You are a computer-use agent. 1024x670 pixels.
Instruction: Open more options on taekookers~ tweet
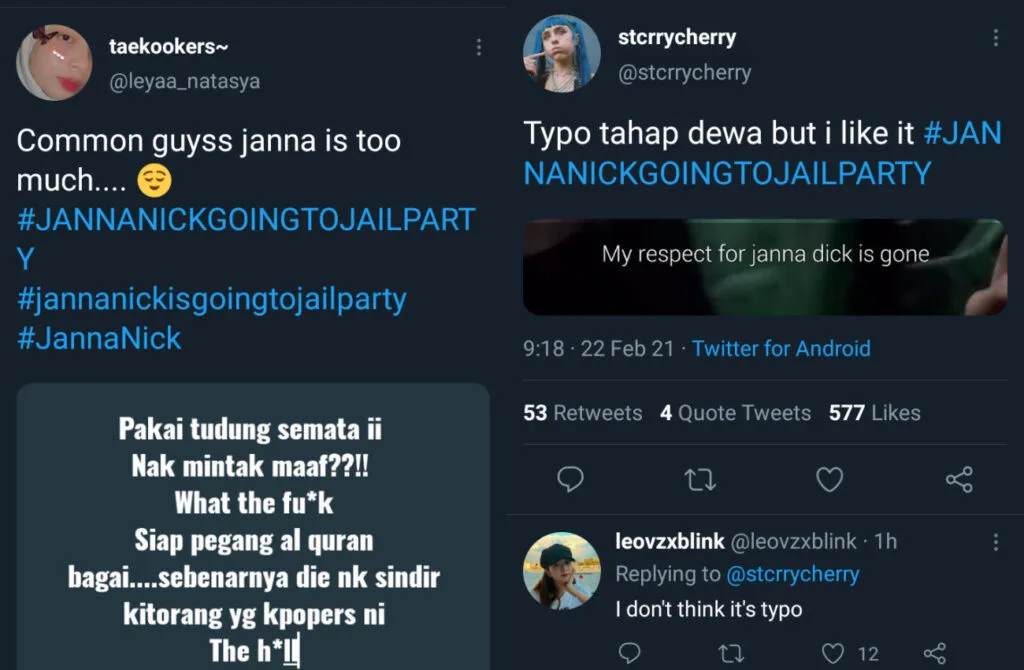pos(479,47)
